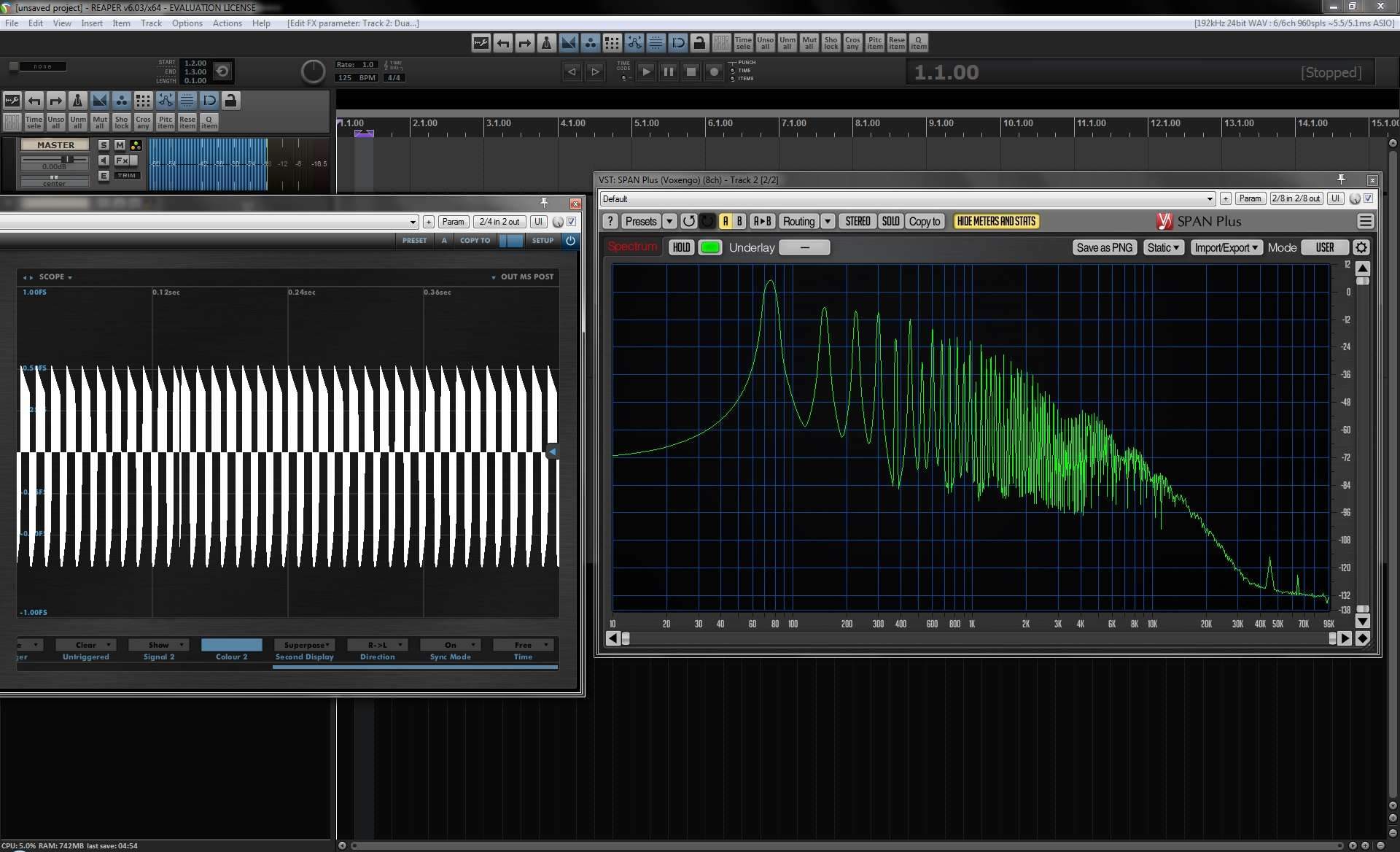Open SPAN Plus hamburger menu
Screen dimensions: 1400x852
tap(1365, 221)
